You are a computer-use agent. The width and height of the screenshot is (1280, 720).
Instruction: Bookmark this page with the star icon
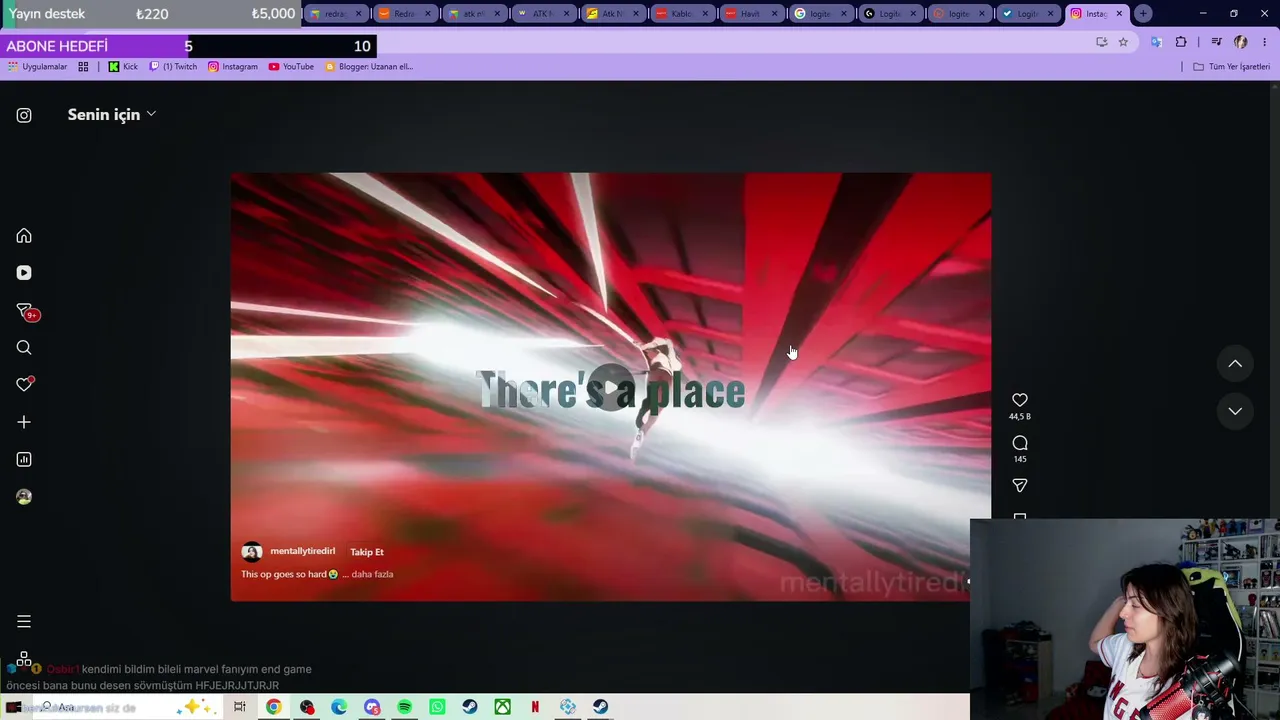tap(1123, 42)
